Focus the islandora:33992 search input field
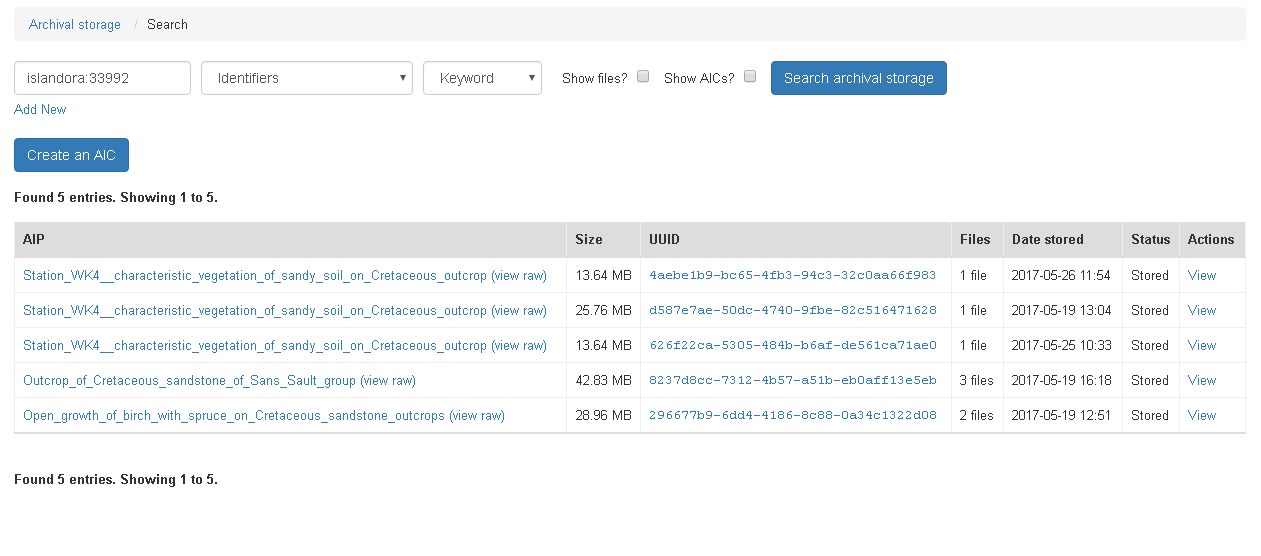This screenshot has height=556, width=1261. point(102,78)
